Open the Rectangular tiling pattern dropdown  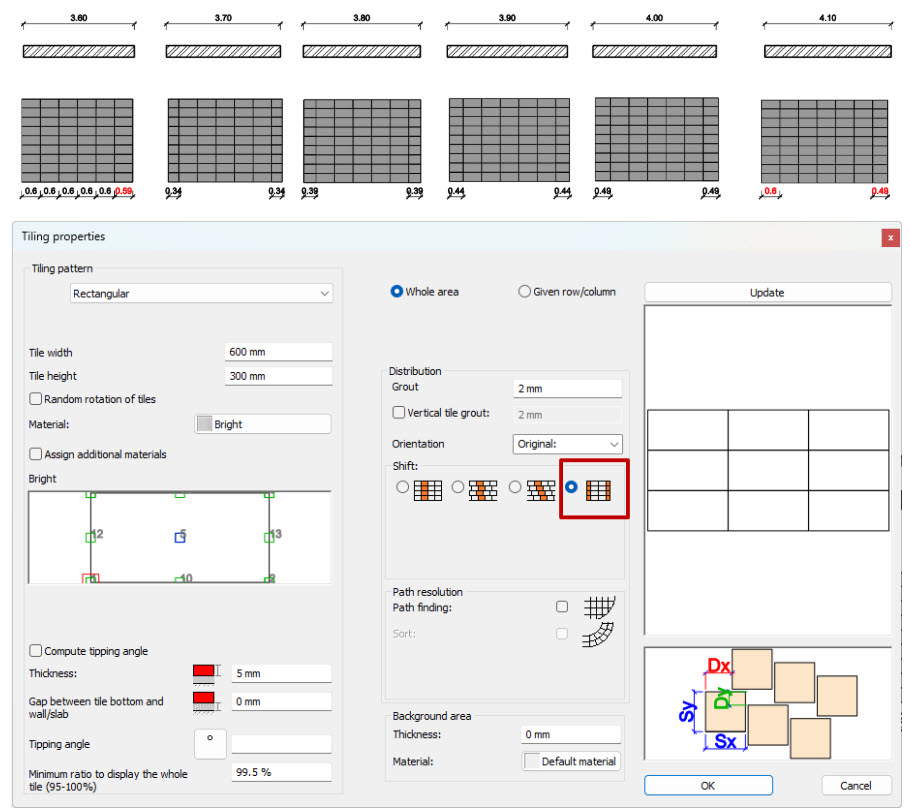pyautogui.click(x=201, y=293)
